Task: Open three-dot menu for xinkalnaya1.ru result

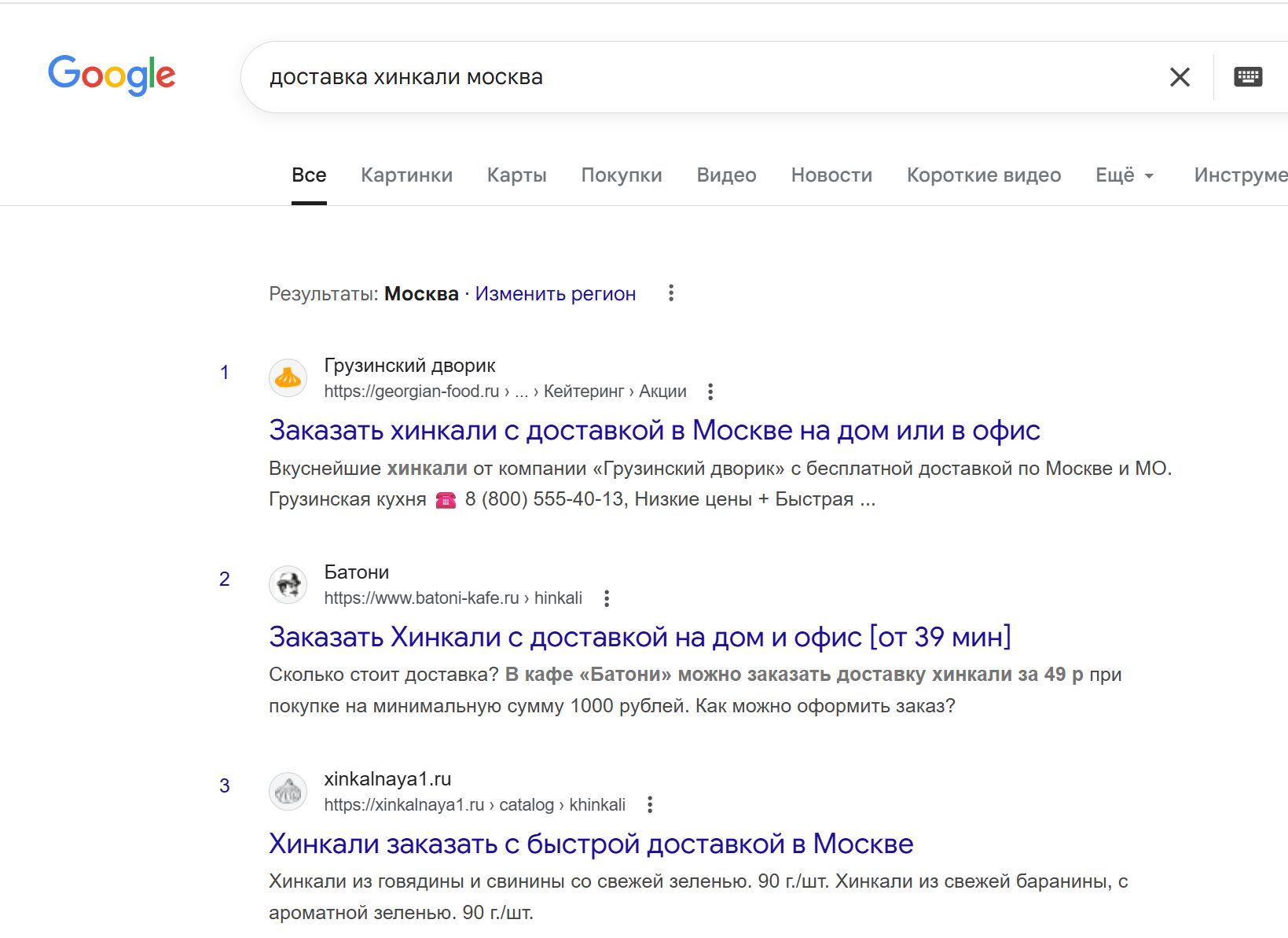Action: point(650,805)
